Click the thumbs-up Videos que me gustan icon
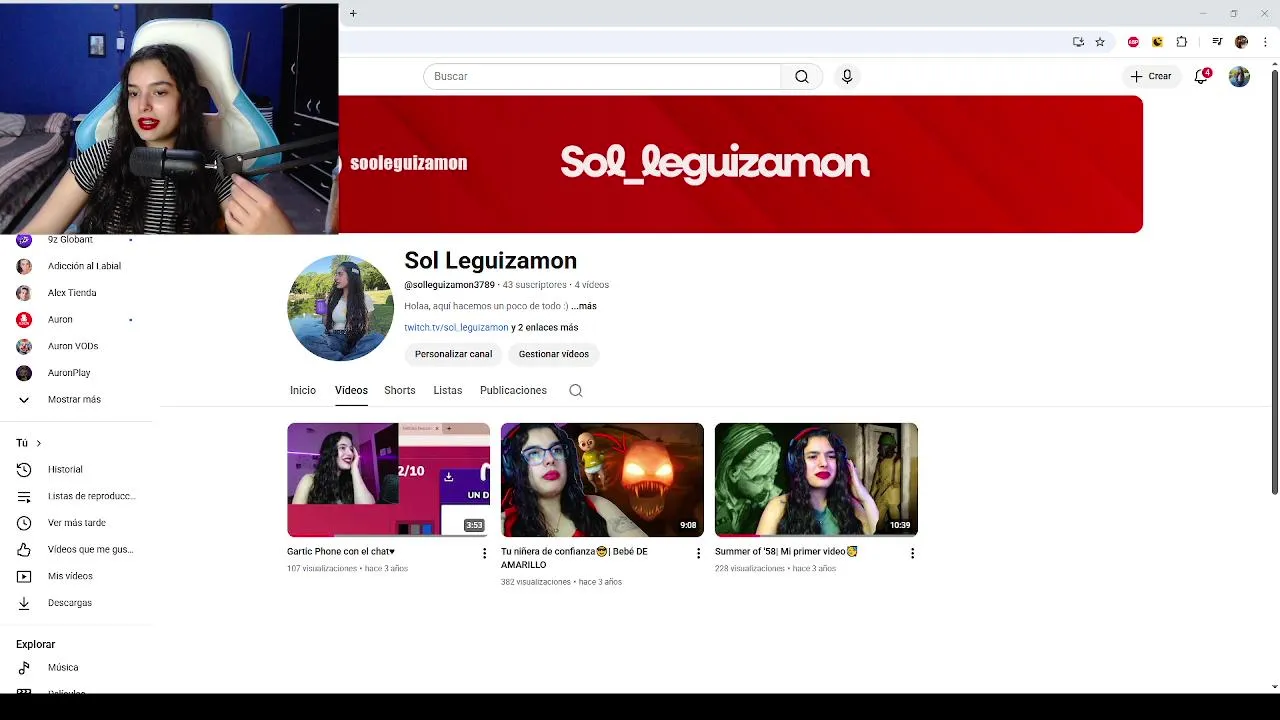 point(24,549)
